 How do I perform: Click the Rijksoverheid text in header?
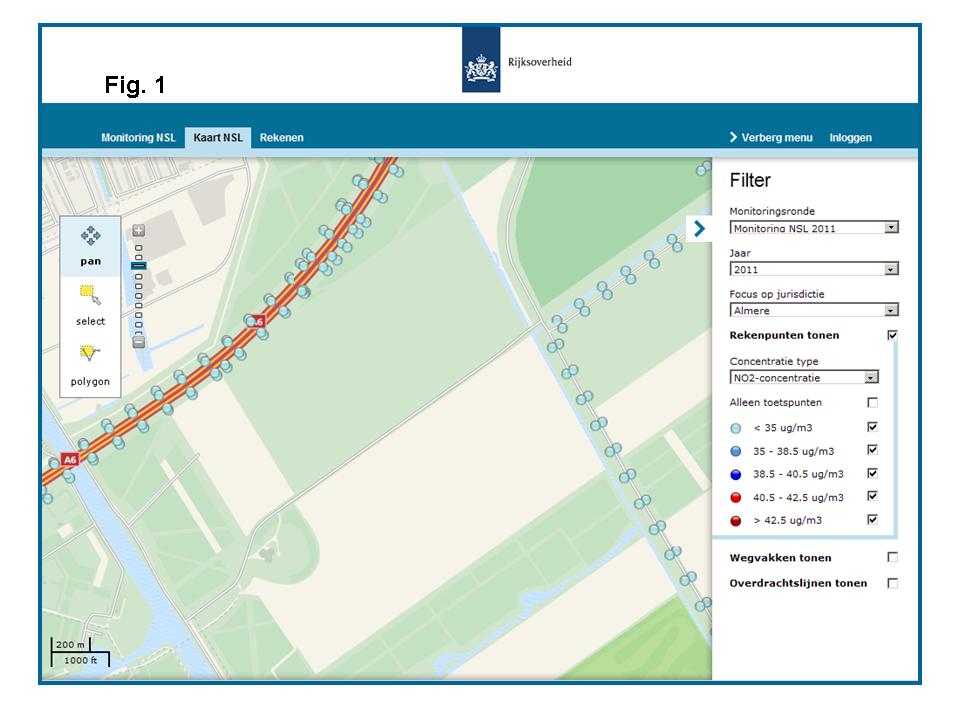click(x=539, y=62)
